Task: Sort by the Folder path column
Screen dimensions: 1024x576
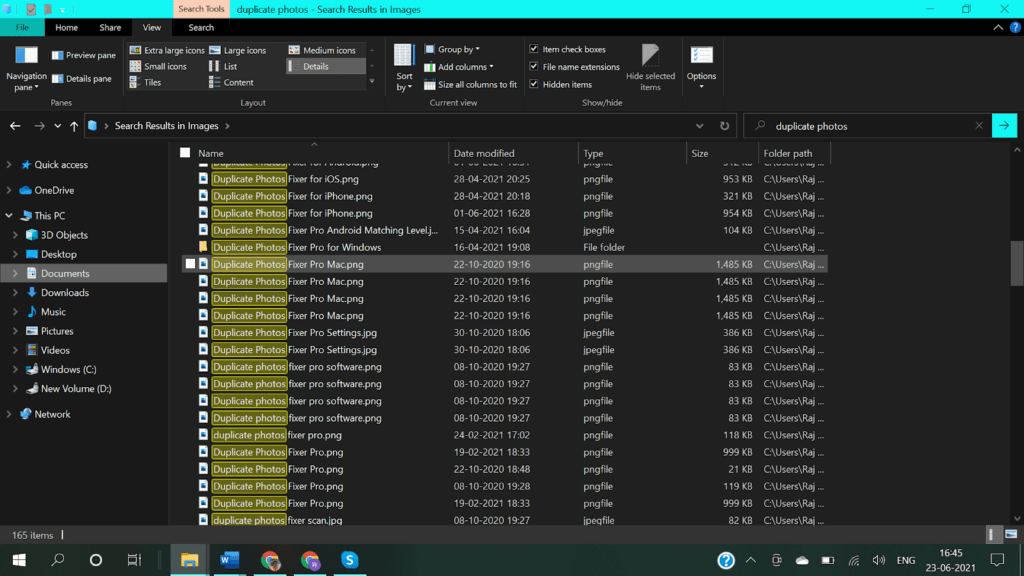Action: pos(794,153)
